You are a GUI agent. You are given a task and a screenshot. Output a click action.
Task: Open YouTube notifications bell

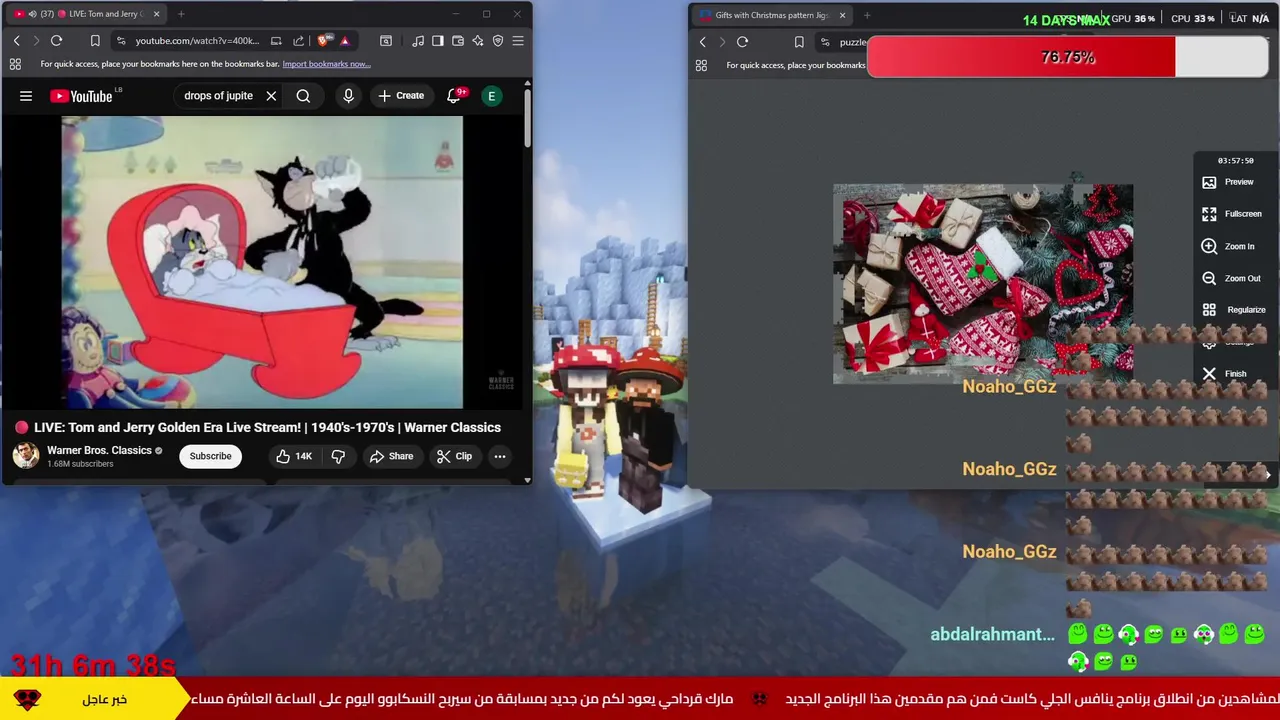click(x=454, y=96)
